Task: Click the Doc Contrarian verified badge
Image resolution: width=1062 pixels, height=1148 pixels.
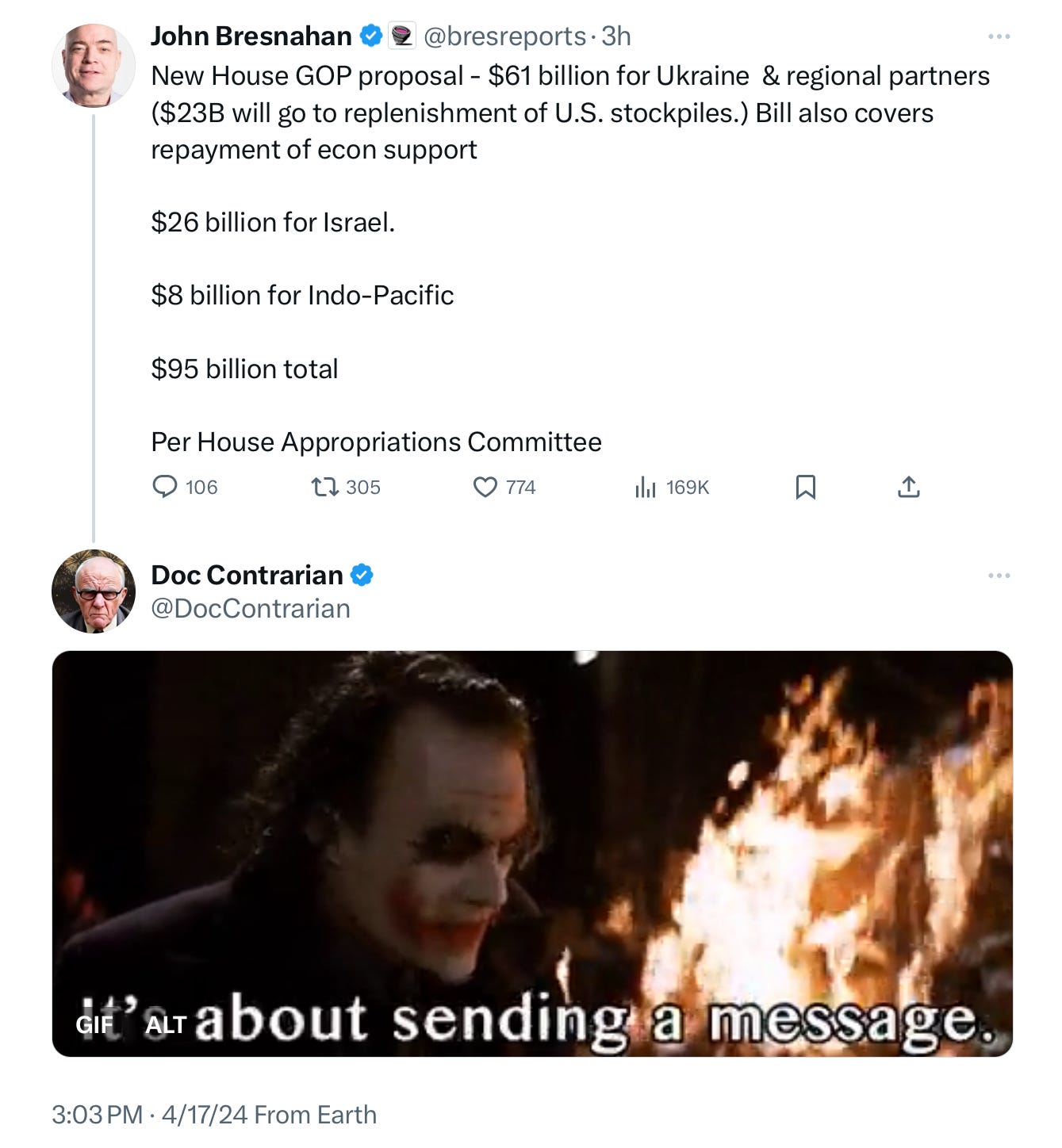Action: click(x=362, y=575)
